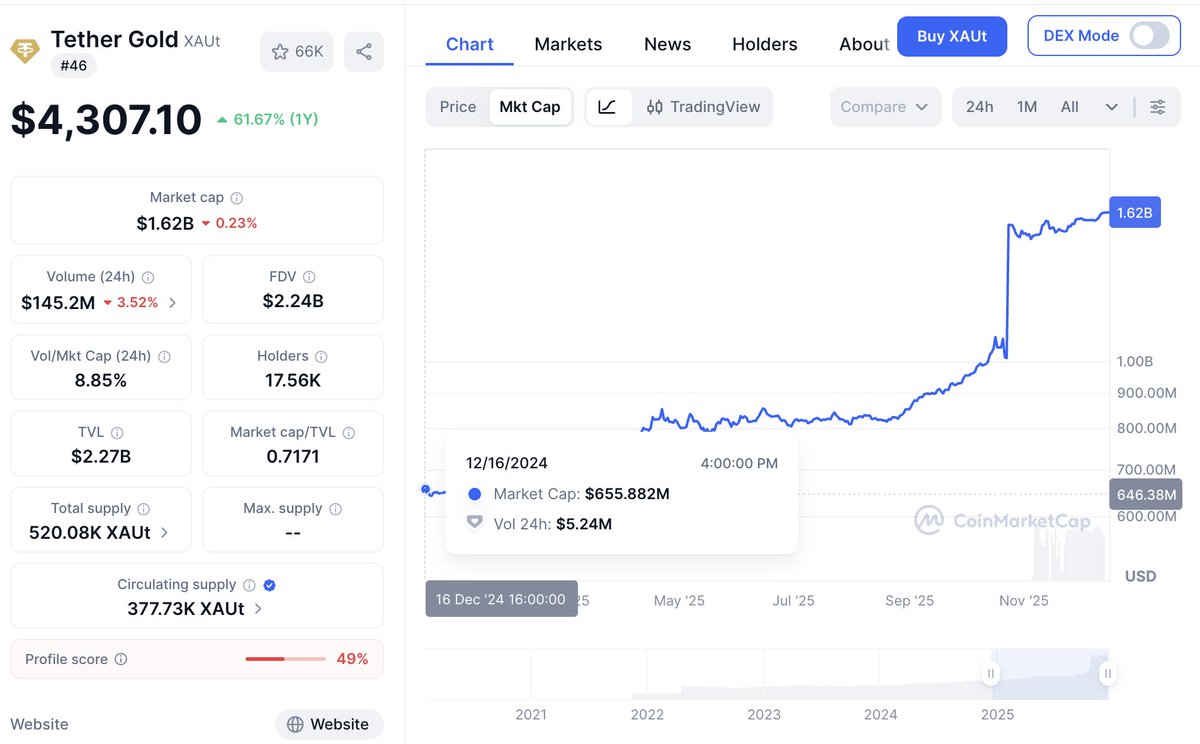Expand Circulating supply details chevron
1200x744 pixels.
(x=258, y=609)
